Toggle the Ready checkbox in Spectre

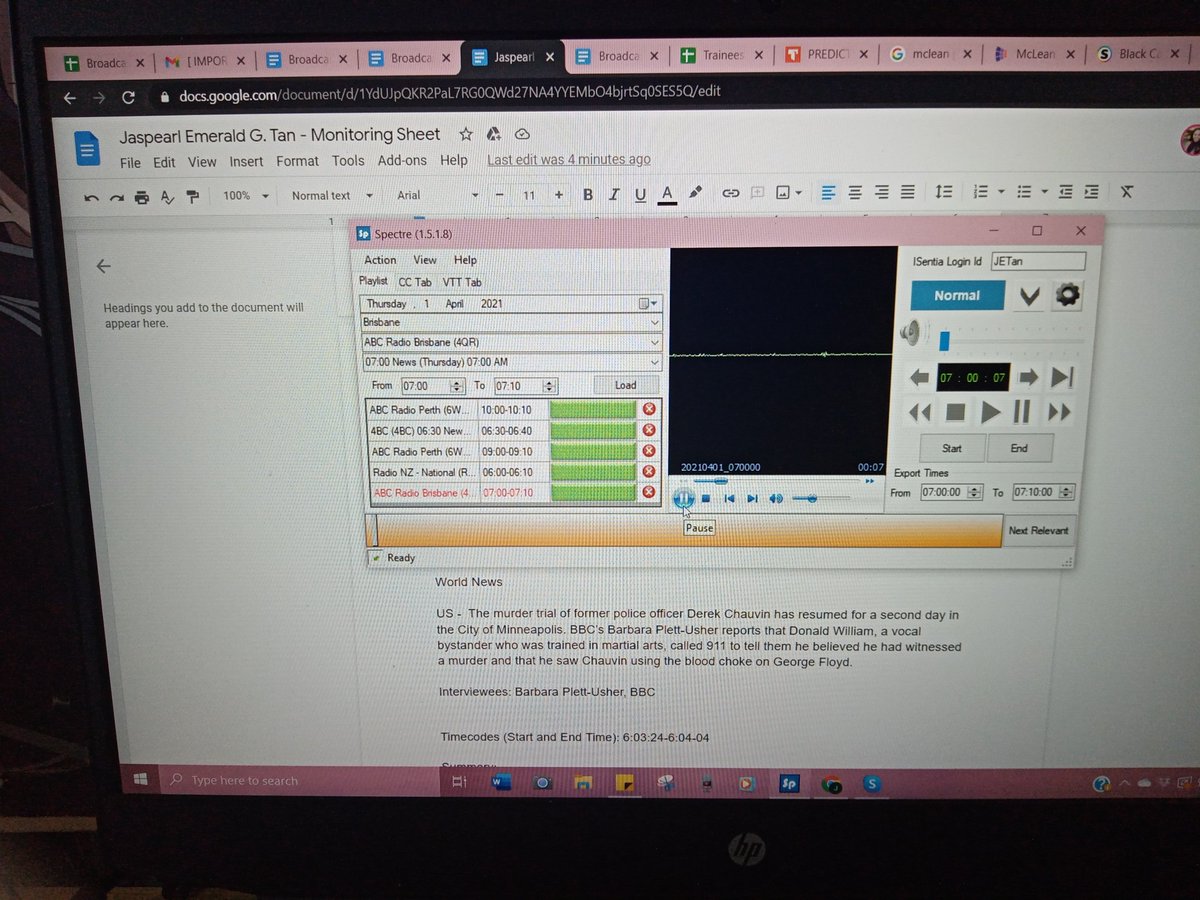click(376, 558)
